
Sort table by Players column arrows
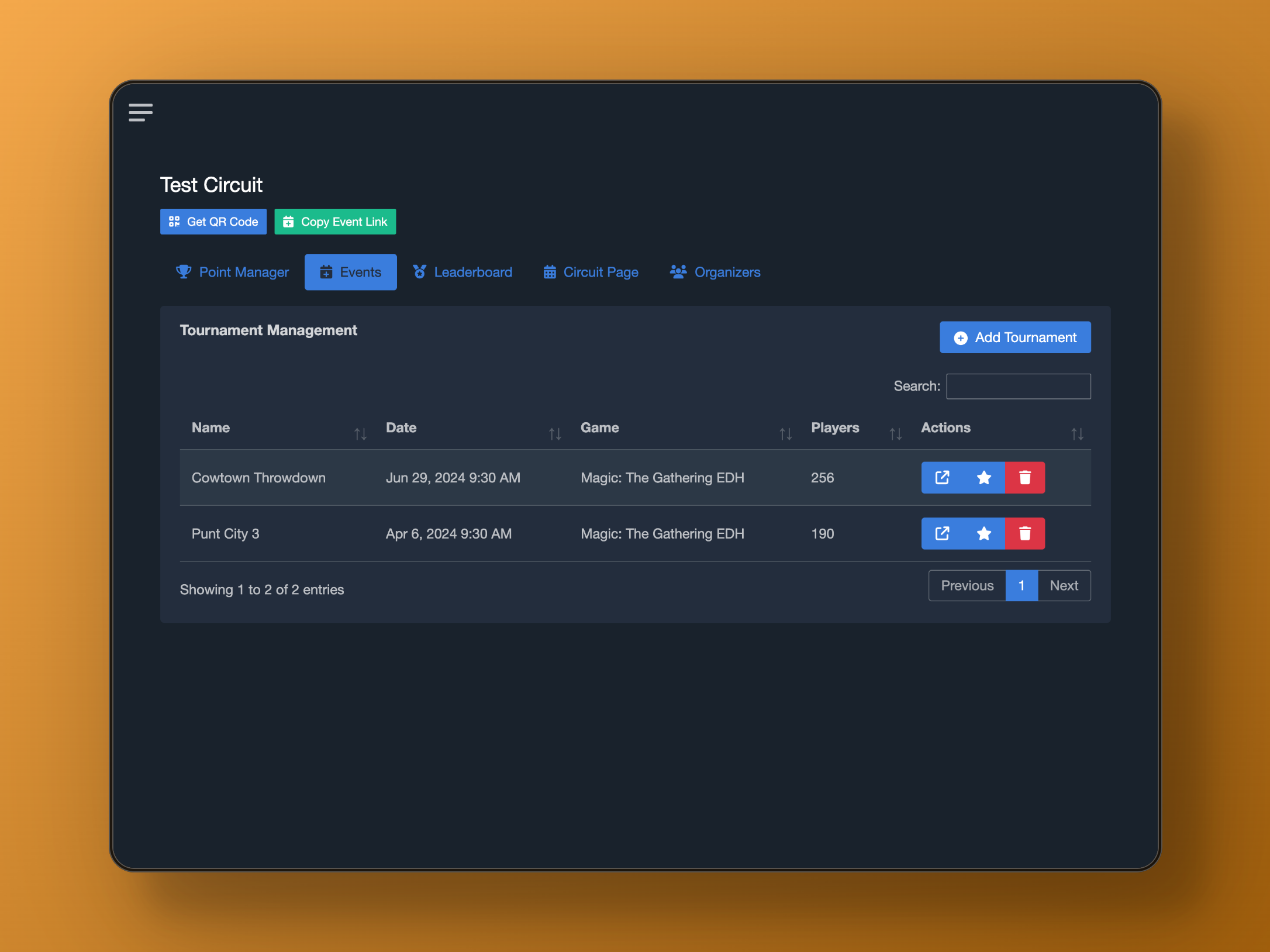895,433
